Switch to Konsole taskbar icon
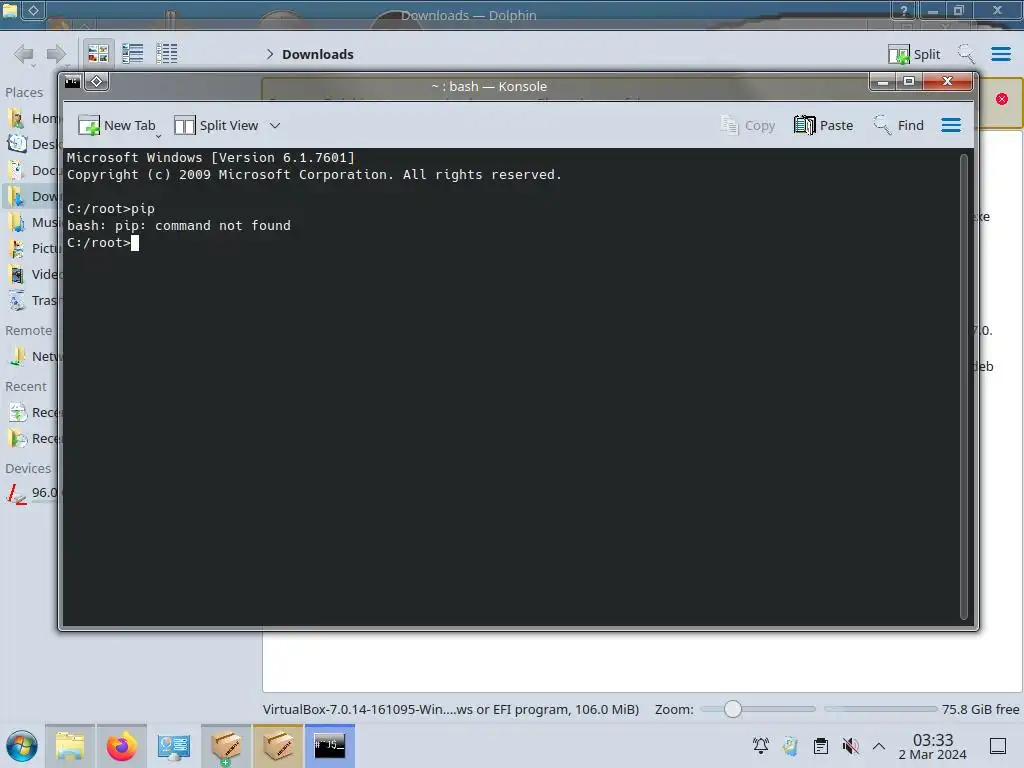 [330, 746]
